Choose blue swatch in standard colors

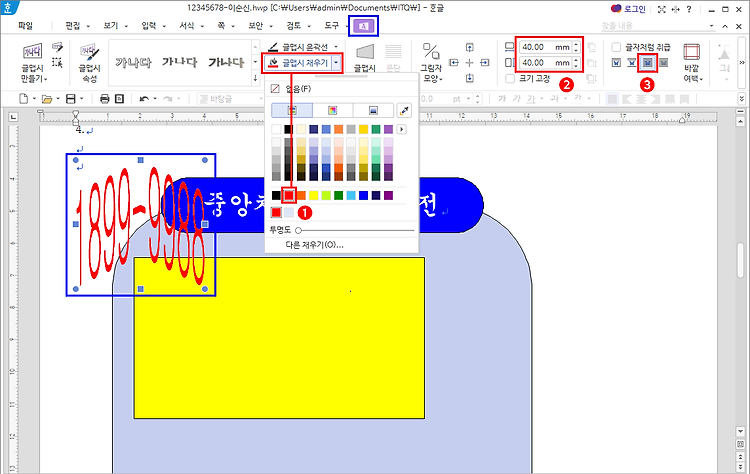pos(364,195)
